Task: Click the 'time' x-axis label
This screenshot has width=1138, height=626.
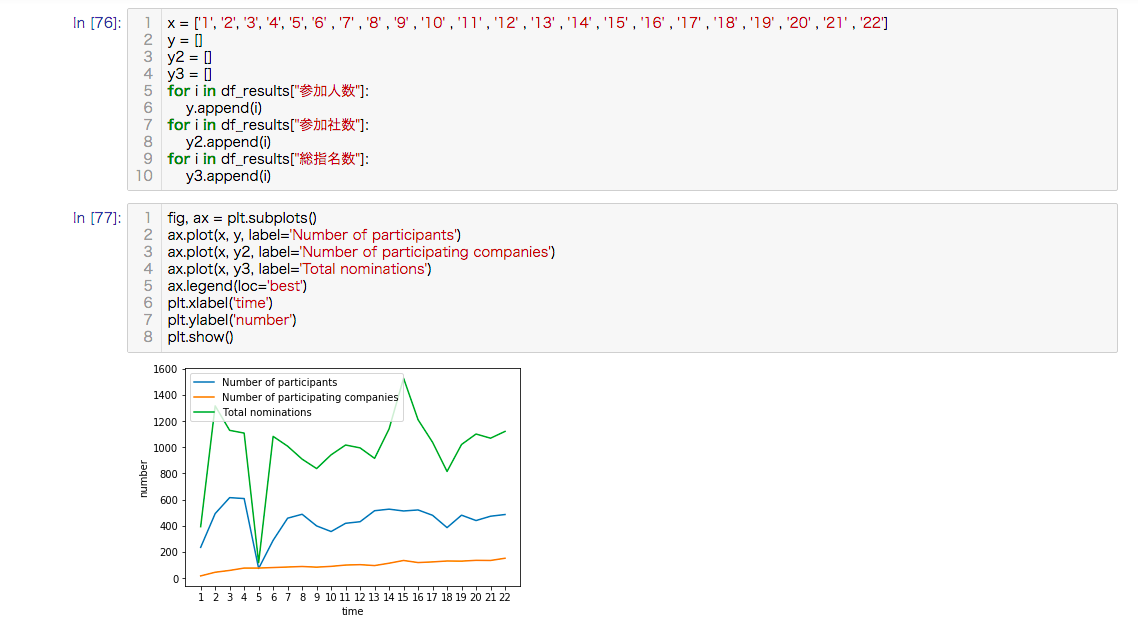Action: [x=353, y=611]
